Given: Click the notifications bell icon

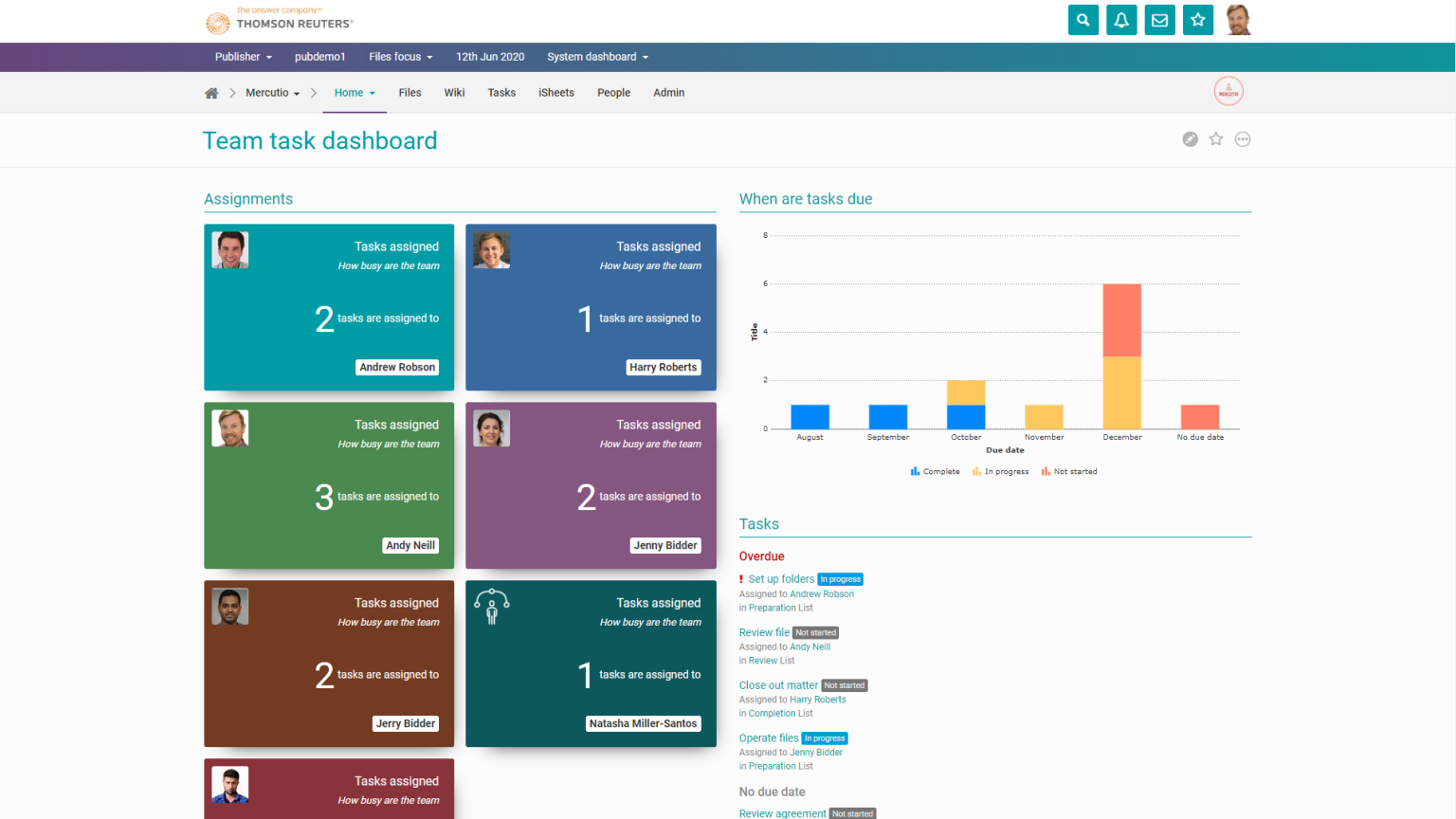Looking at the screenshot, I should [x=1121, y=19].
